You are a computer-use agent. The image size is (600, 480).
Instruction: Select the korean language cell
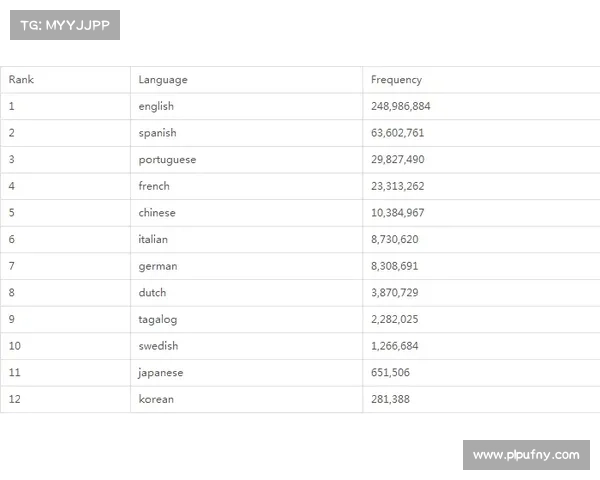coord(156,399)
